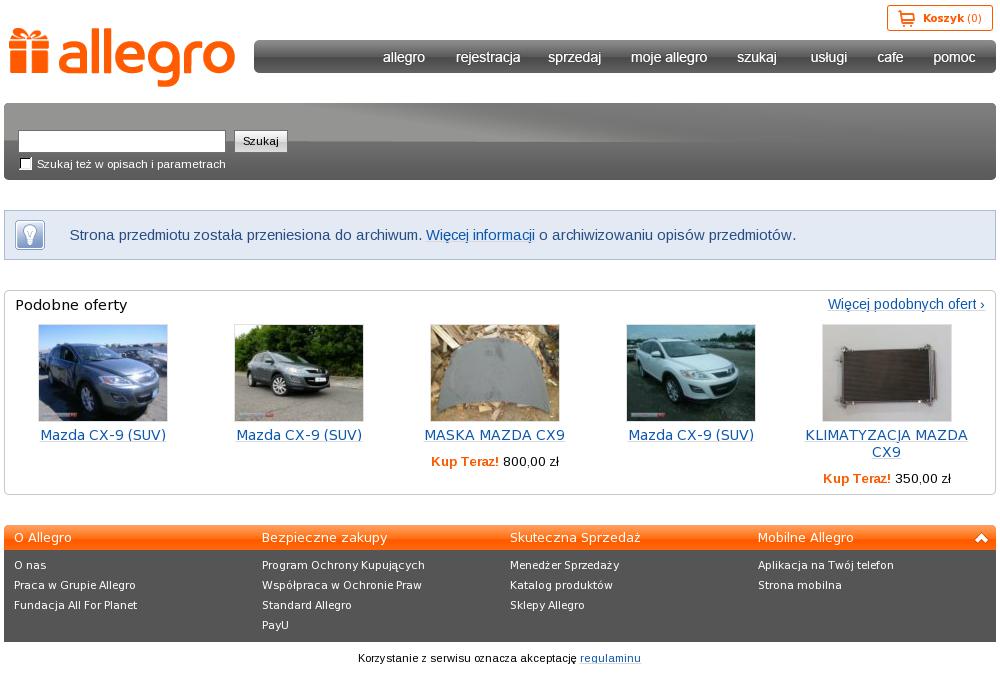This screenshot has height=678, width=1000.
Task: Open Sklepy Allegro footer link
Action: [547, 605]
